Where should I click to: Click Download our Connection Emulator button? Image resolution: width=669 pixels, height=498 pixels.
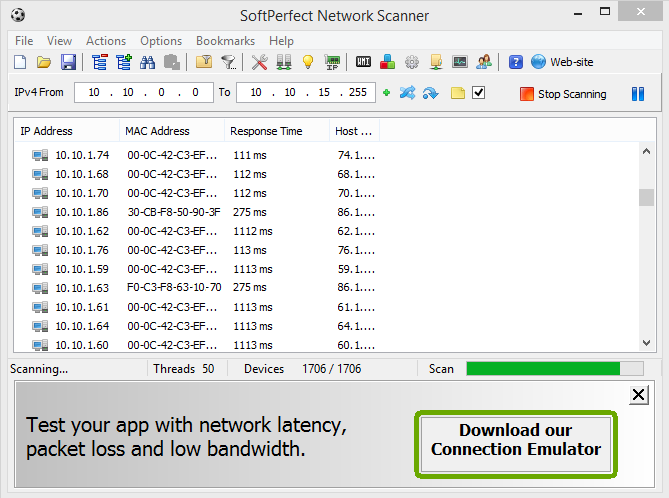pos(516,444)
